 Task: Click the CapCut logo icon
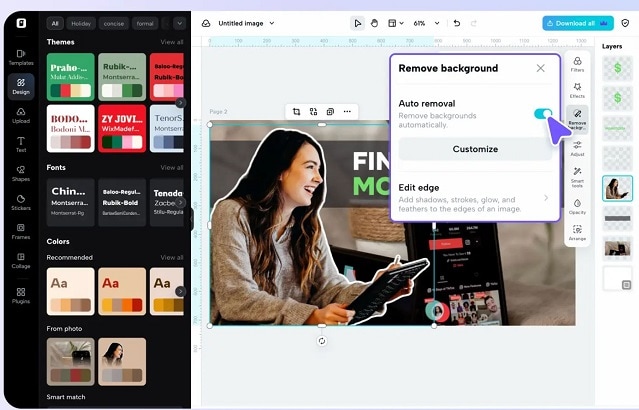[21, 23]
